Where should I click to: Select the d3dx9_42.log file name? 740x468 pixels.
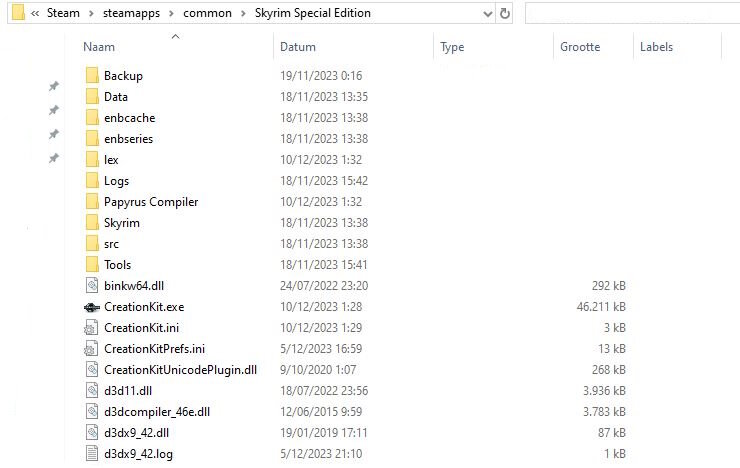(138, 454)
